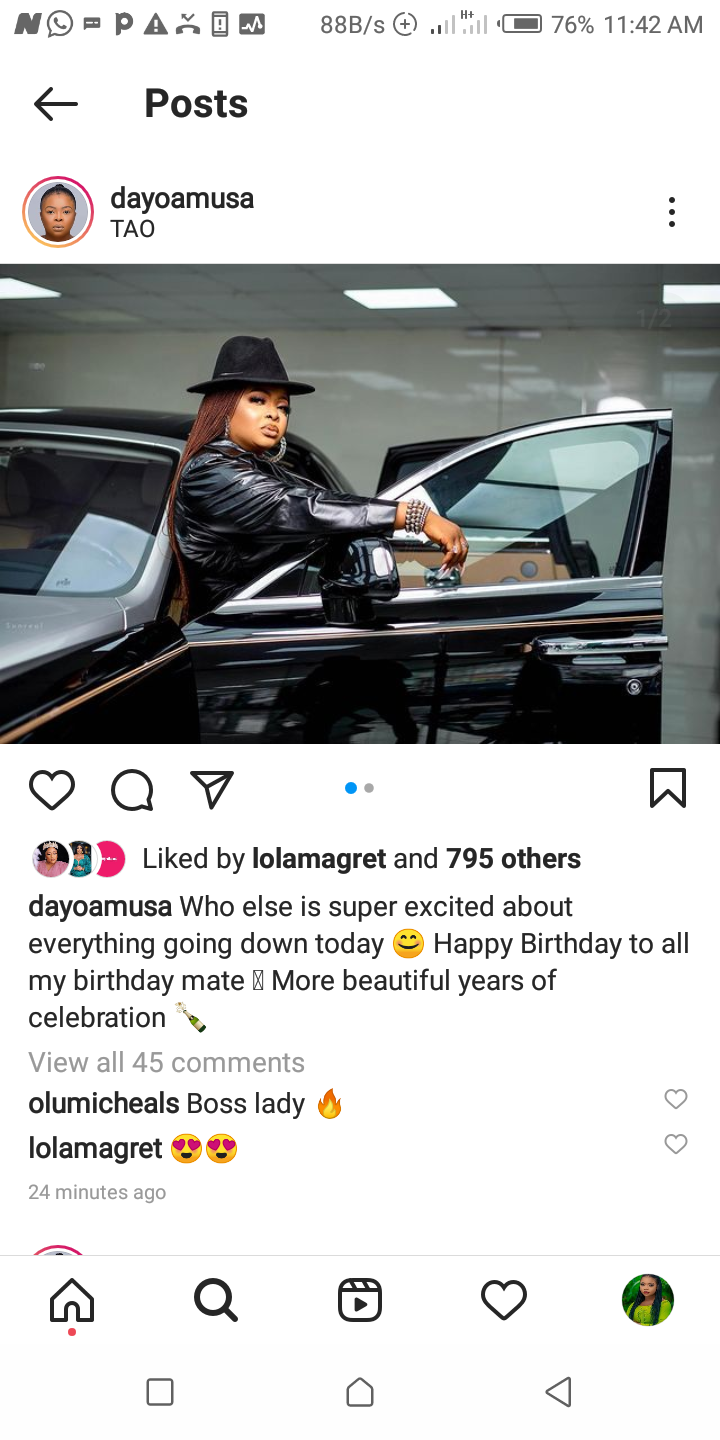720x1440 pixels.
Task: Tap the back arrow beside Posts
Action: tap(55, 104)
